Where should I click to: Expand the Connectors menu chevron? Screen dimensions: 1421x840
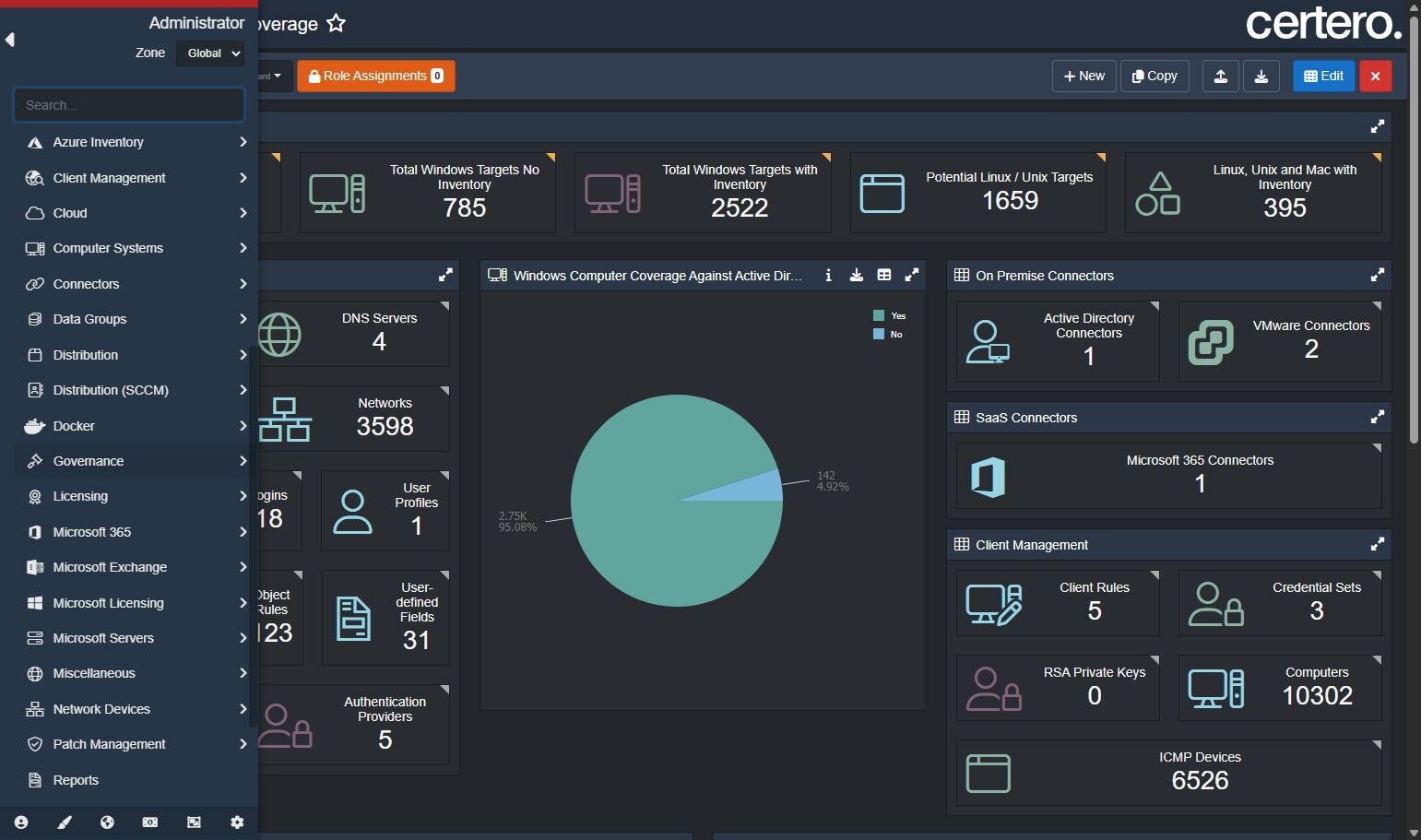pyautogui.click(x=243, y=284)
